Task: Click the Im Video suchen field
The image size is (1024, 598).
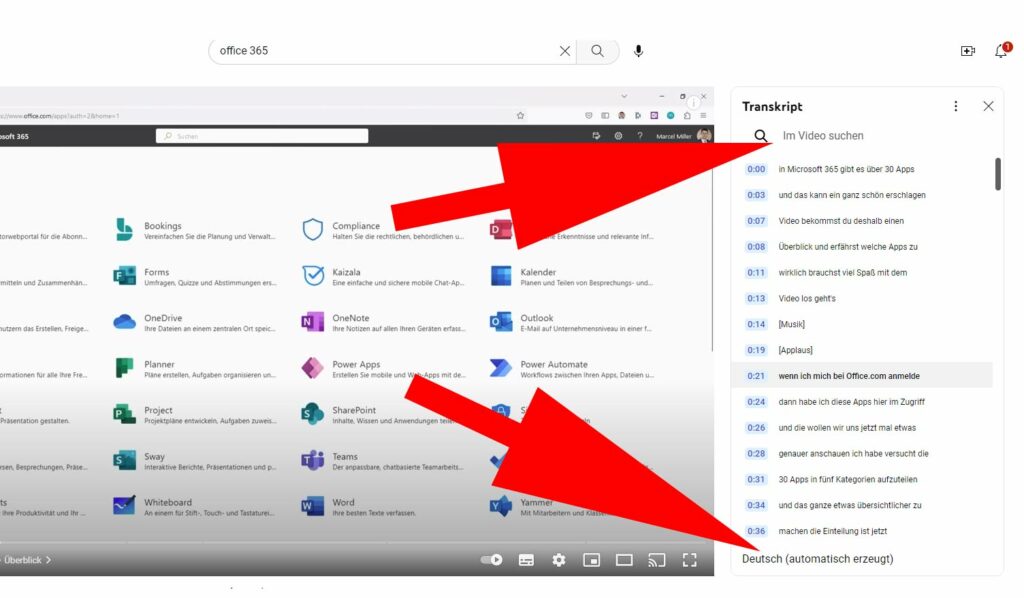Action: point(860,136)
